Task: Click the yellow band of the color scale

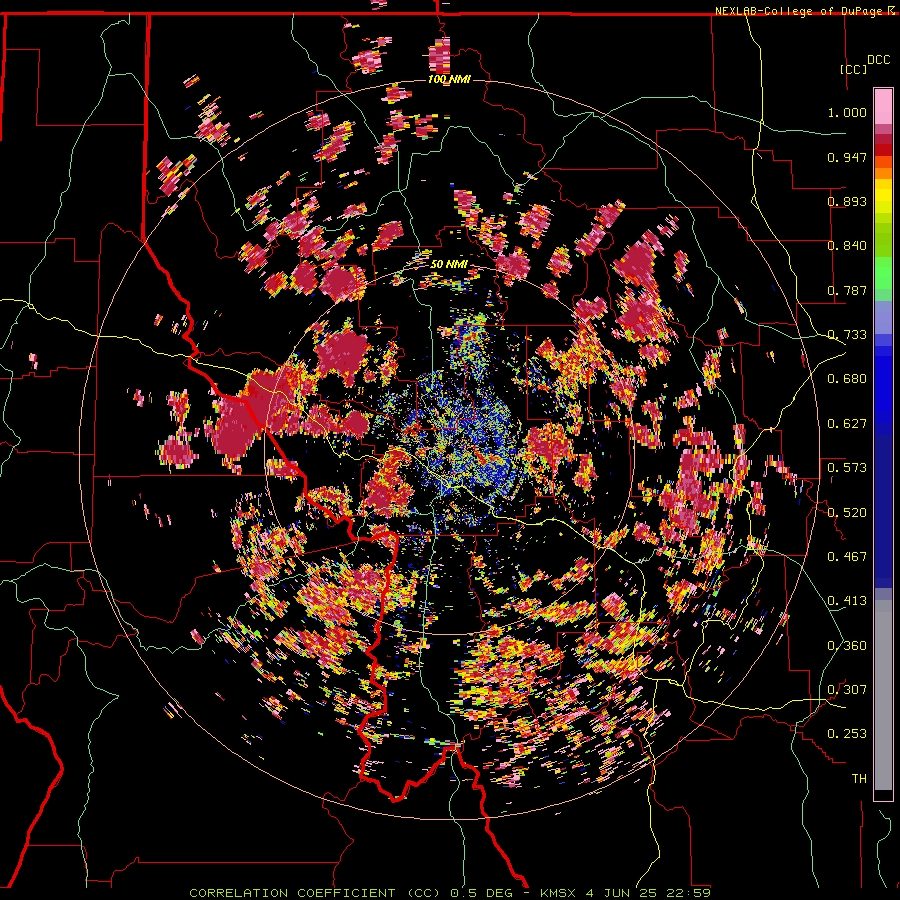Action: point(883,196)
